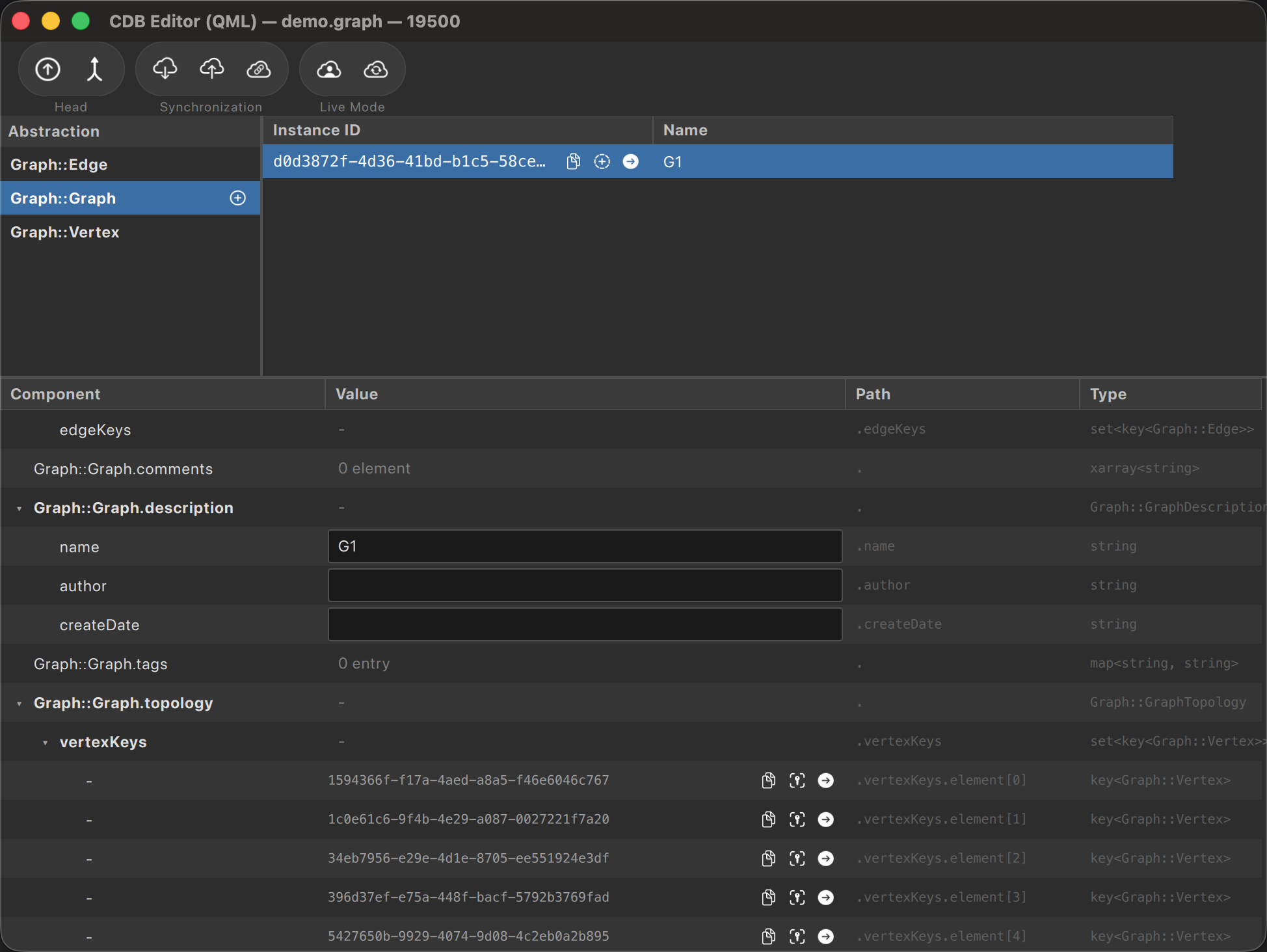Click the cloud download Synchronization icon
This screenshot has height=952, width=1267.
[x=165, y=69]
